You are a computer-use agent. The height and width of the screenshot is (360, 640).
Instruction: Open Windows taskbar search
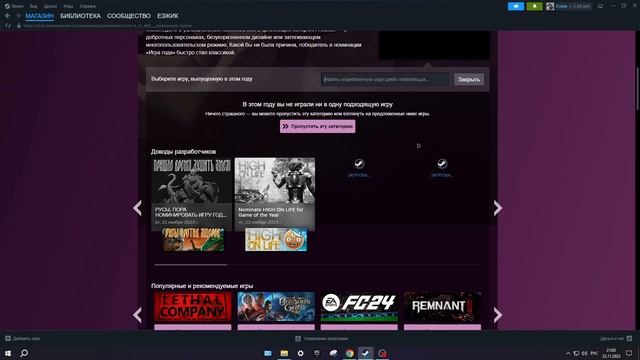click(x=24, y=353)
